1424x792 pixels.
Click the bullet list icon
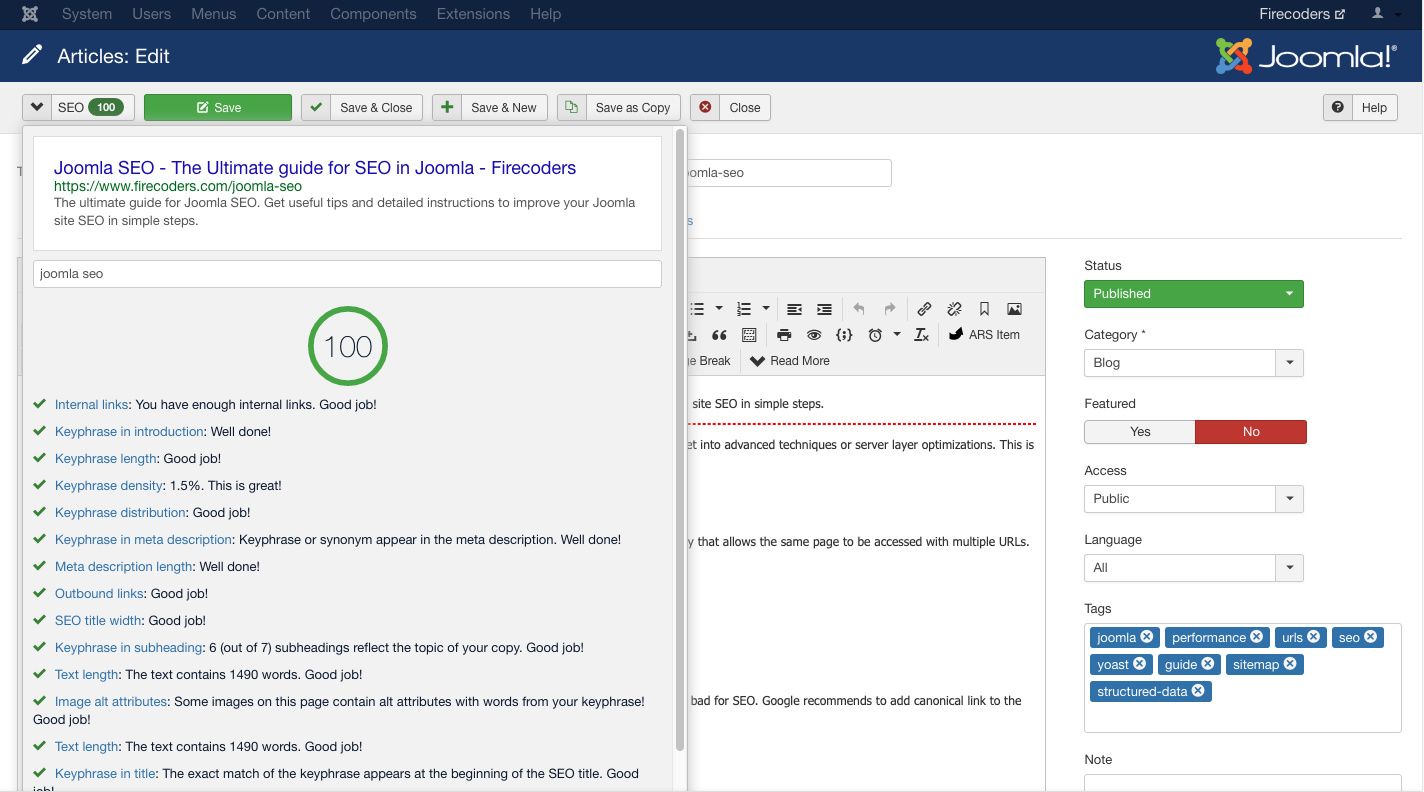[698, 309]
